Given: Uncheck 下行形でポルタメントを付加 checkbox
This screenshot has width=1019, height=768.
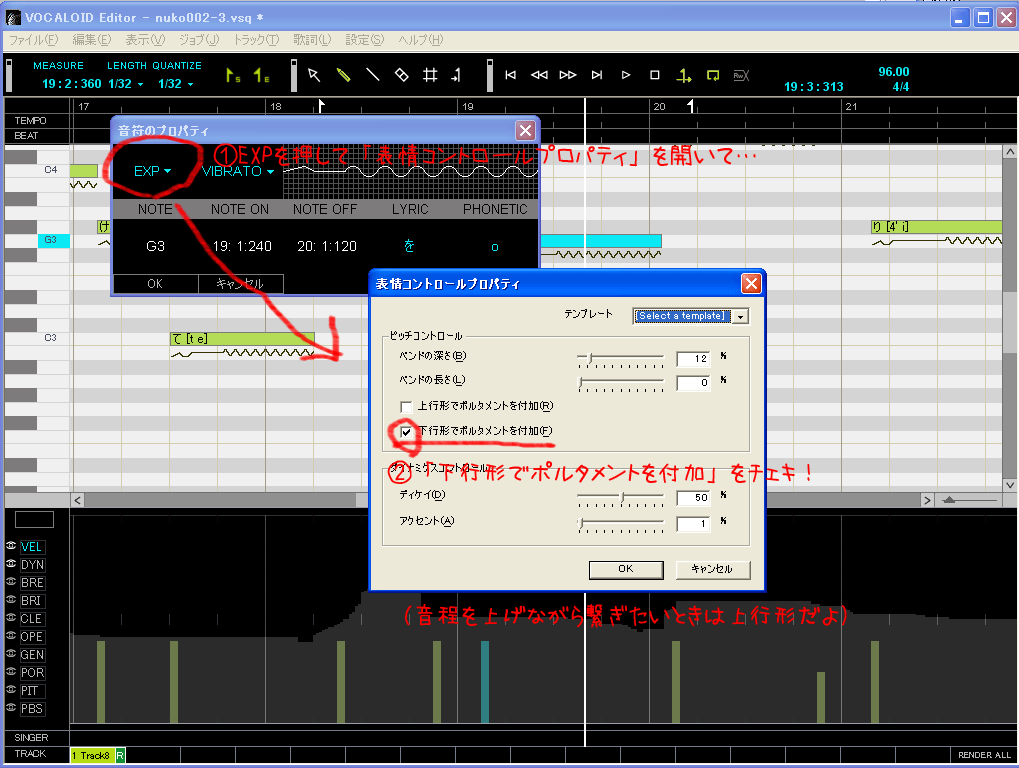Looking at the screenshot, I should click(x=406, y=431).
